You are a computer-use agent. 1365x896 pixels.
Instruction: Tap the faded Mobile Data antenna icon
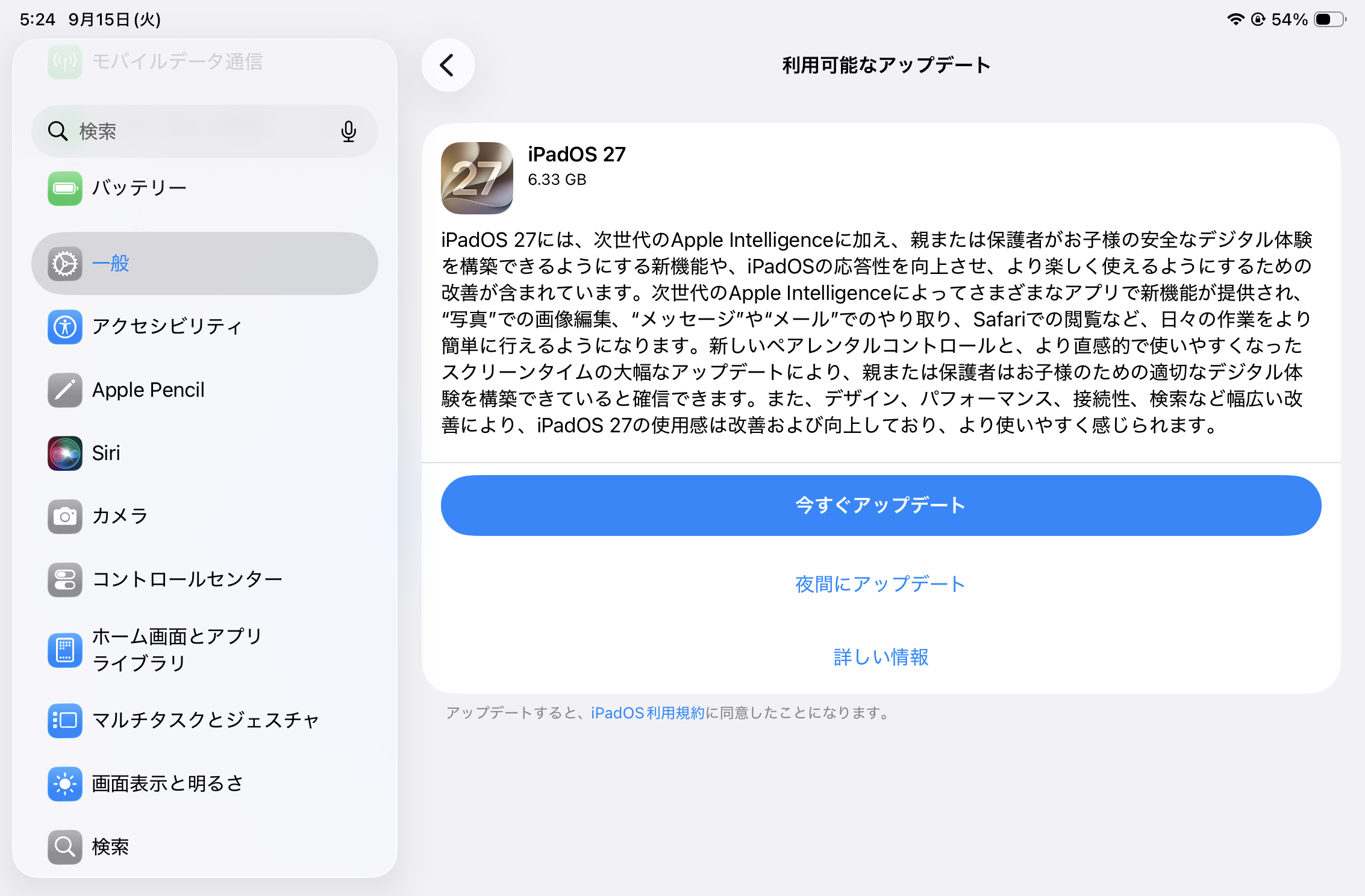(x=65, y=61)
